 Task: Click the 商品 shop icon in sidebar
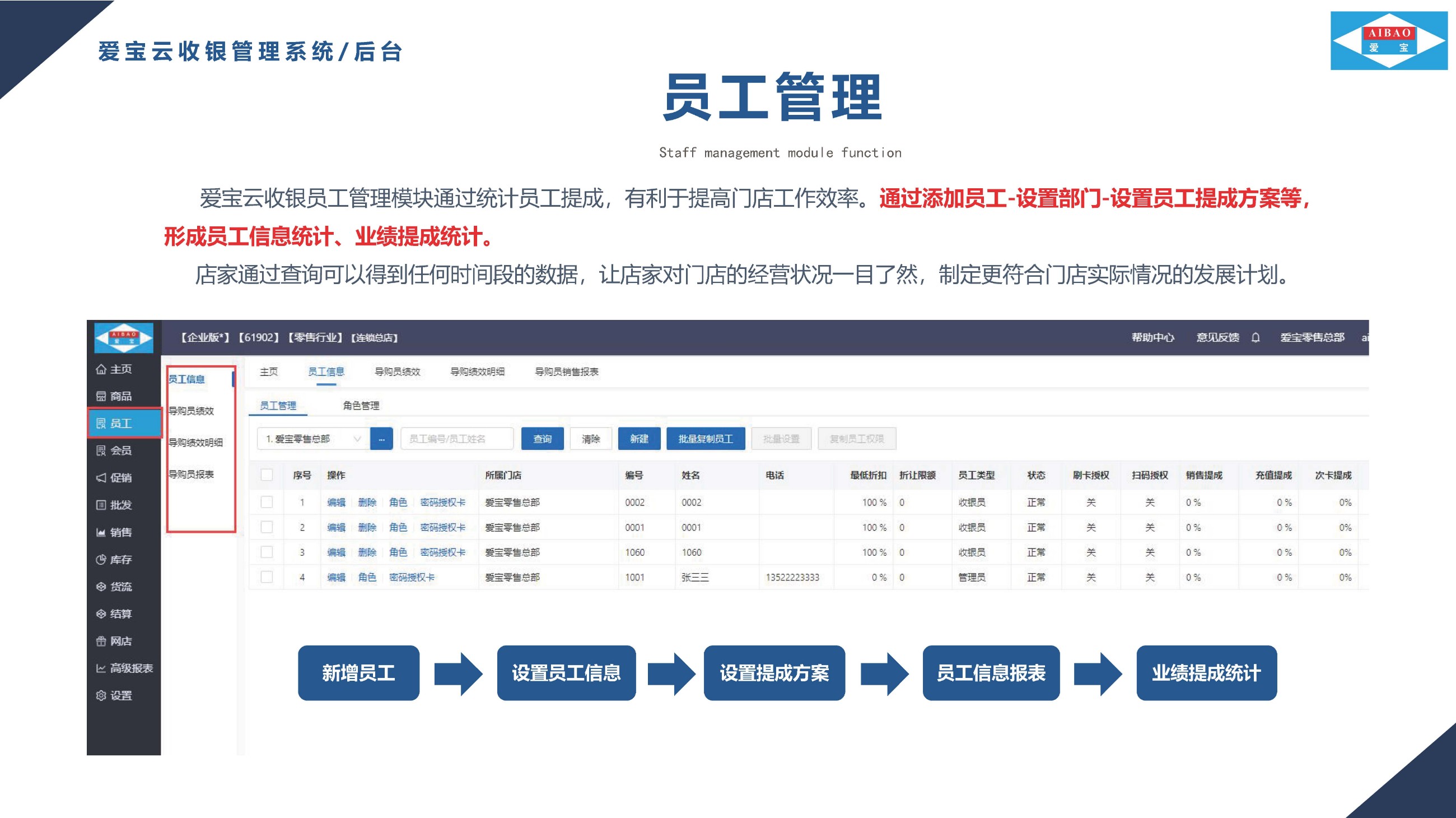101,396
